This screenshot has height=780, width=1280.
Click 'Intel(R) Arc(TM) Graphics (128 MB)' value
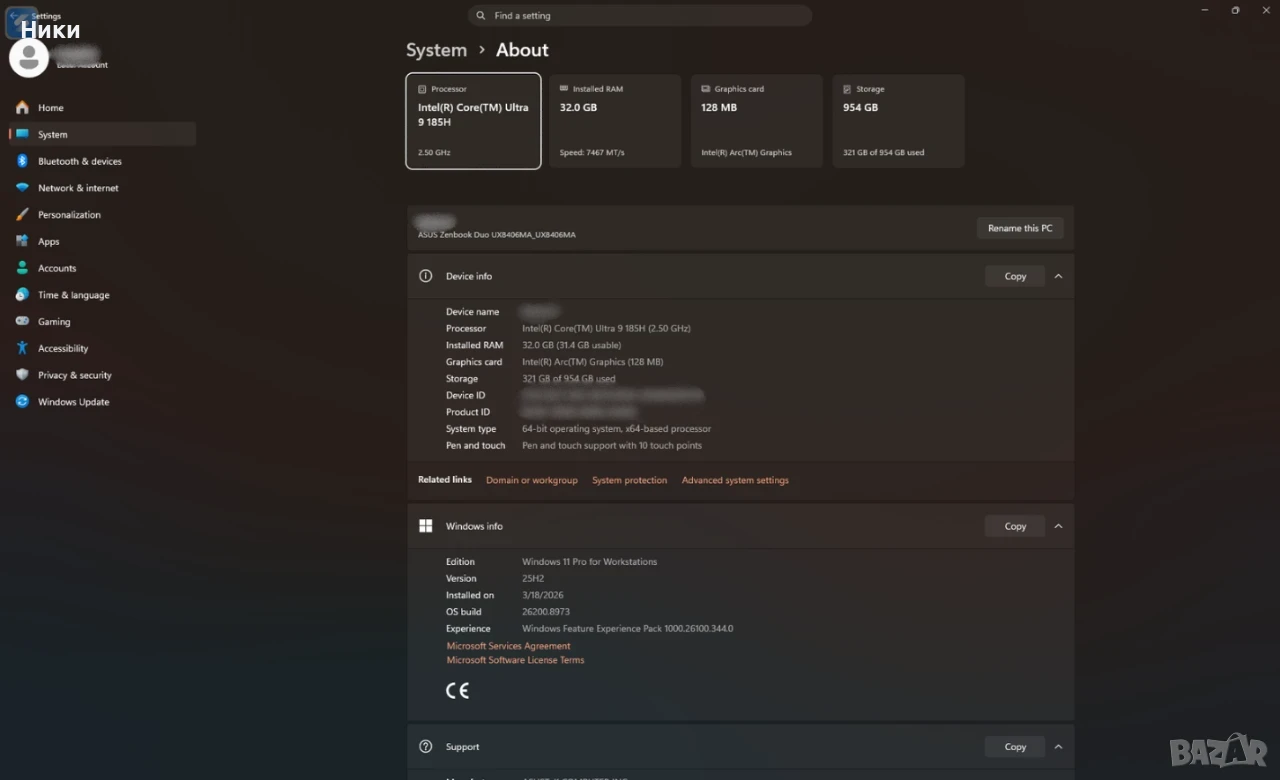click(x=593, y=362)
